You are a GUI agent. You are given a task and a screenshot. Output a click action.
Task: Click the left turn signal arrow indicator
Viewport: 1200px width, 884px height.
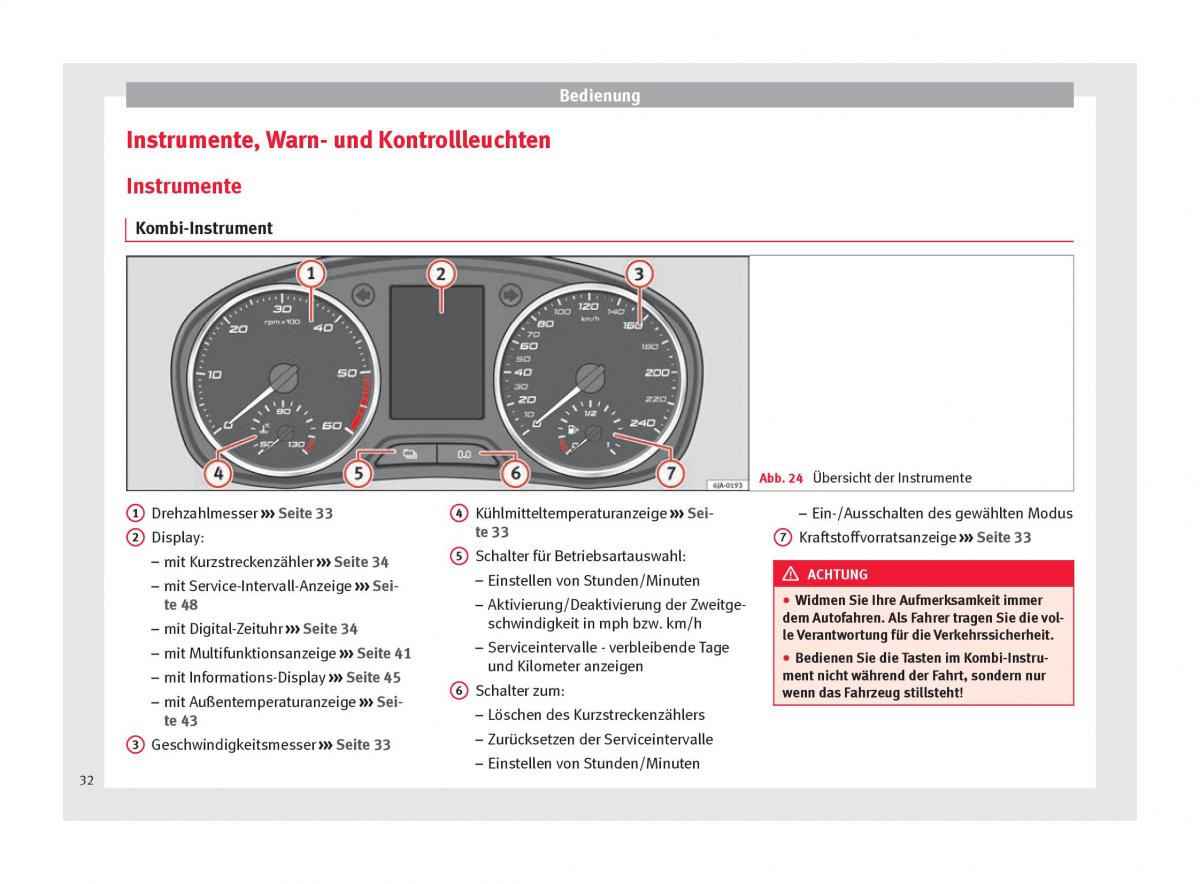coord(363,295)
